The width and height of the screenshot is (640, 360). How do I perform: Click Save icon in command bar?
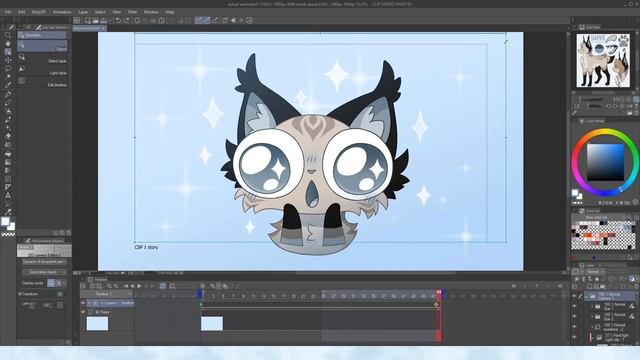(104, 20)
